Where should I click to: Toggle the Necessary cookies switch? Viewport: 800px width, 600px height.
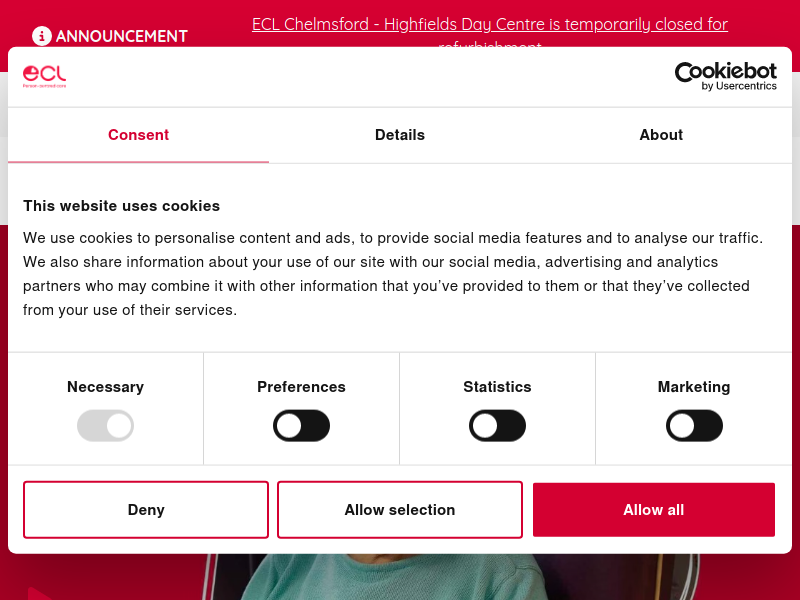(106, 426)
